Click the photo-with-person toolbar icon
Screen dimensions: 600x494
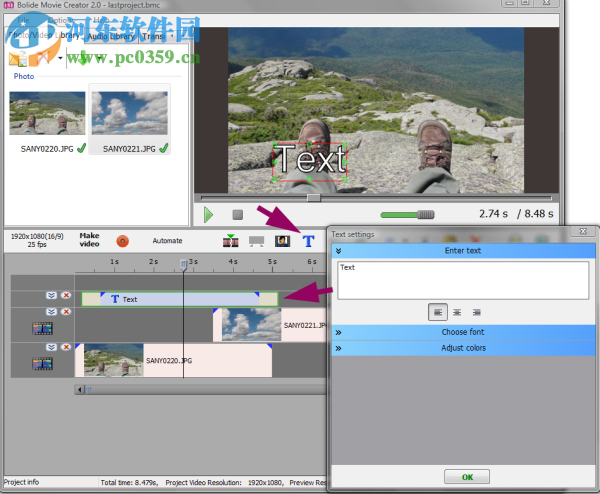click(x=282, y=241)
